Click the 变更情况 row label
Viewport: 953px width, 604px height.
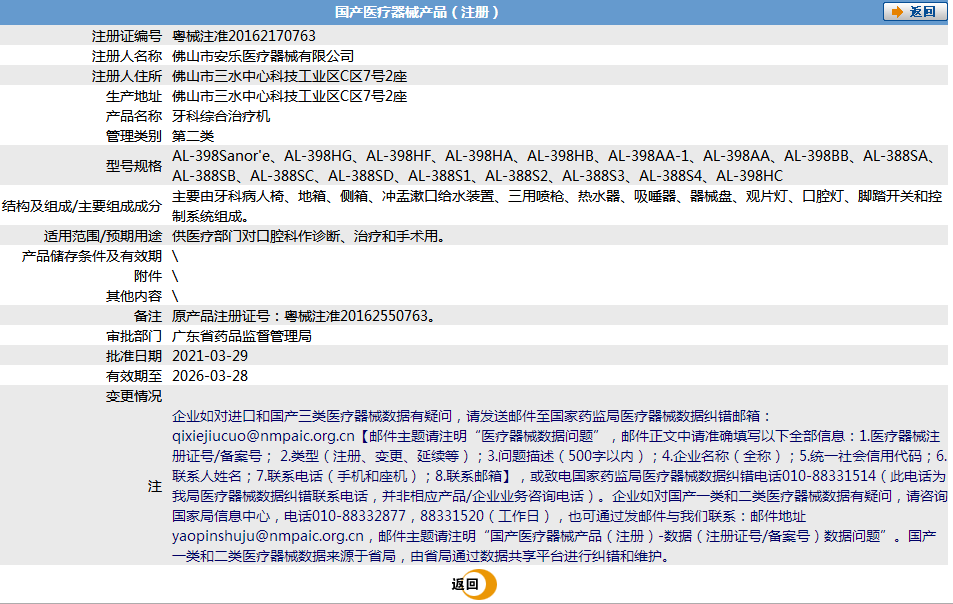(x=134, y=396)
